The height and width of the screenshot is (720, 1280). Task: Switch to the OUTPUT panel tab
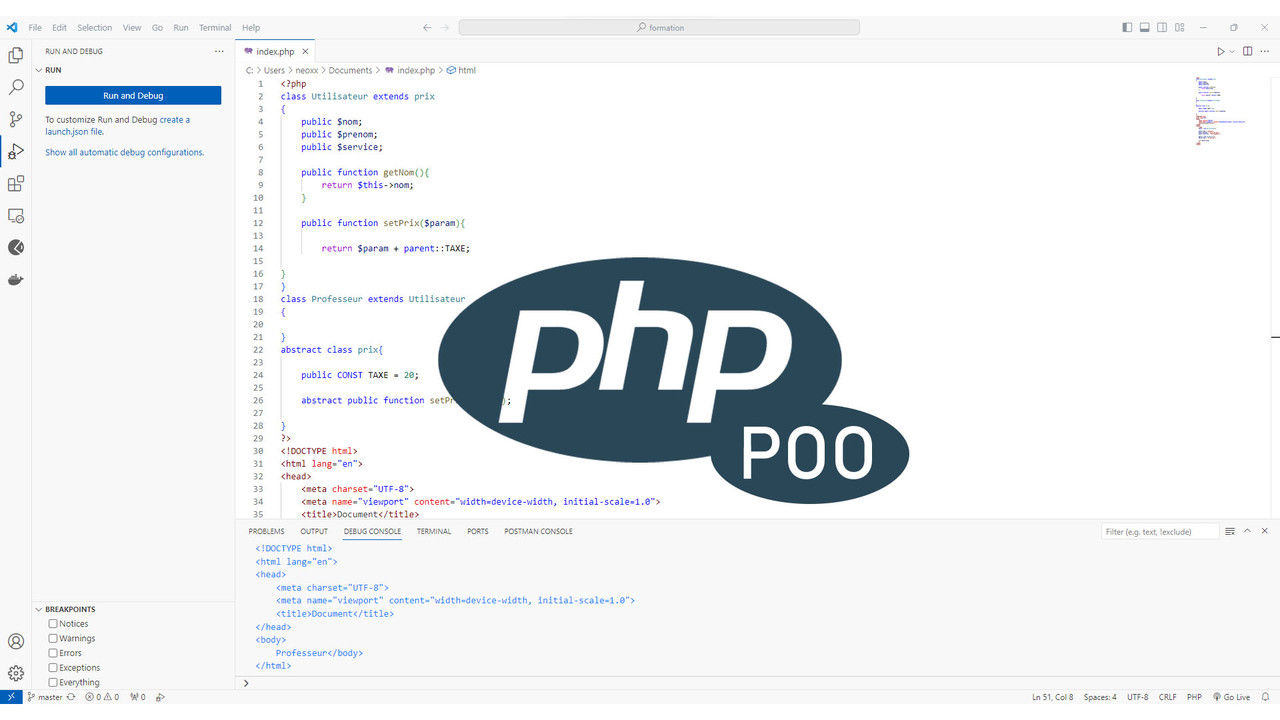click(314, 531)
